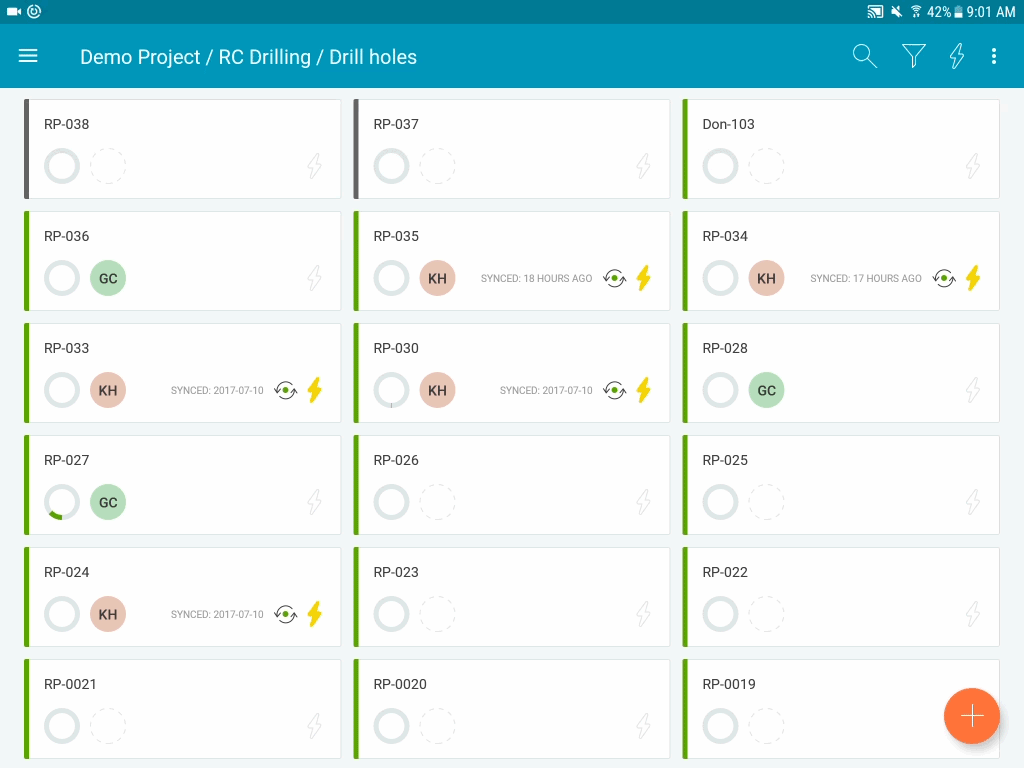Open the filter funnel icon

(913, 56)
